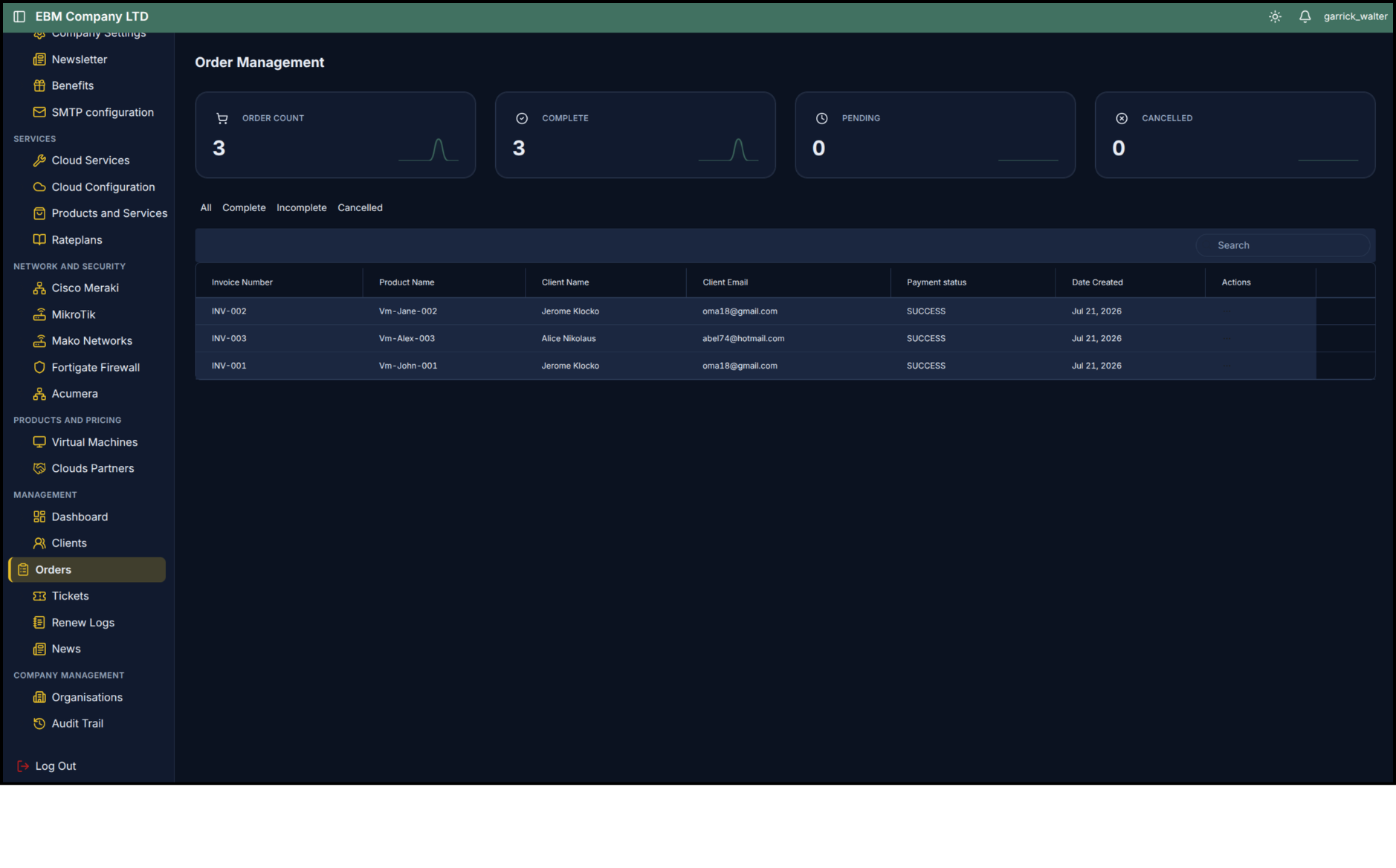Select the Incomplete filter tab
Image resolution: width=1396 pixels, height=868 pixels.
[302, 208]
